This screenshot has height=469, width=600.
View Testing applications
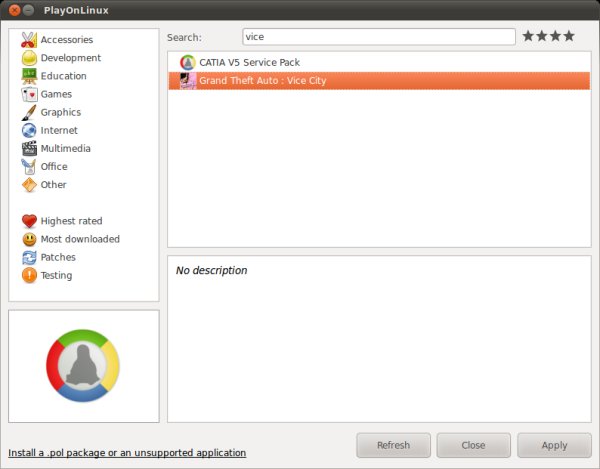pyautogui.click(x=56, y=275)
